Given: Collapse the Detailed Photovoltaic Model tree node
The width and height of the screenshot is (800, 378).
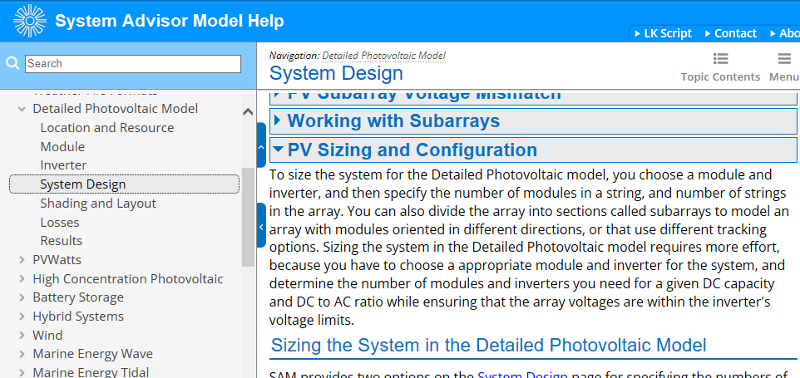Looking at the screenshot, I should pyautogui.click(x=21, y=109).
